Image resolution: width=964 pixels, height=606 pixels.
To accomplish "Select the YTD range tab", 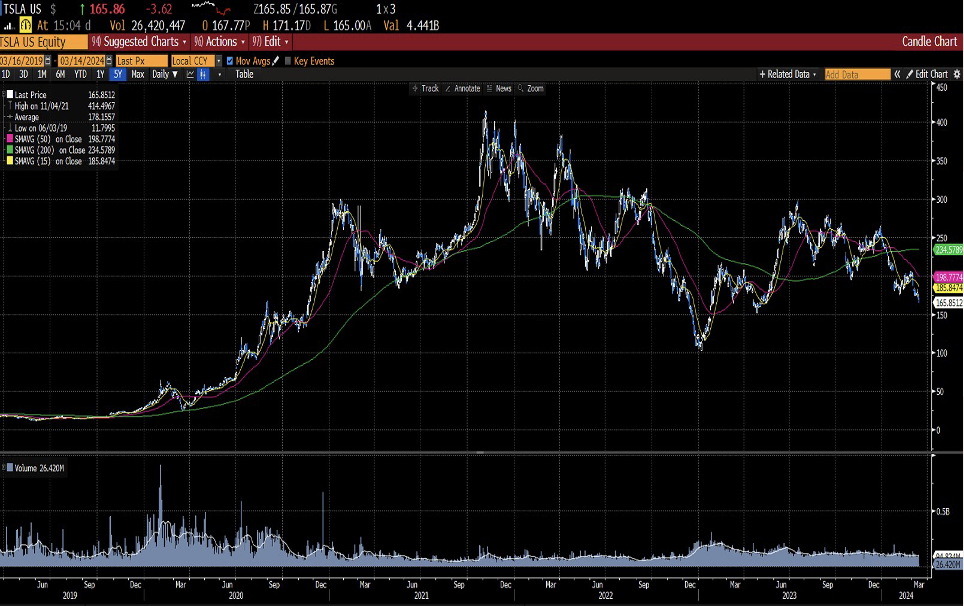I will (x=81, y=74).
